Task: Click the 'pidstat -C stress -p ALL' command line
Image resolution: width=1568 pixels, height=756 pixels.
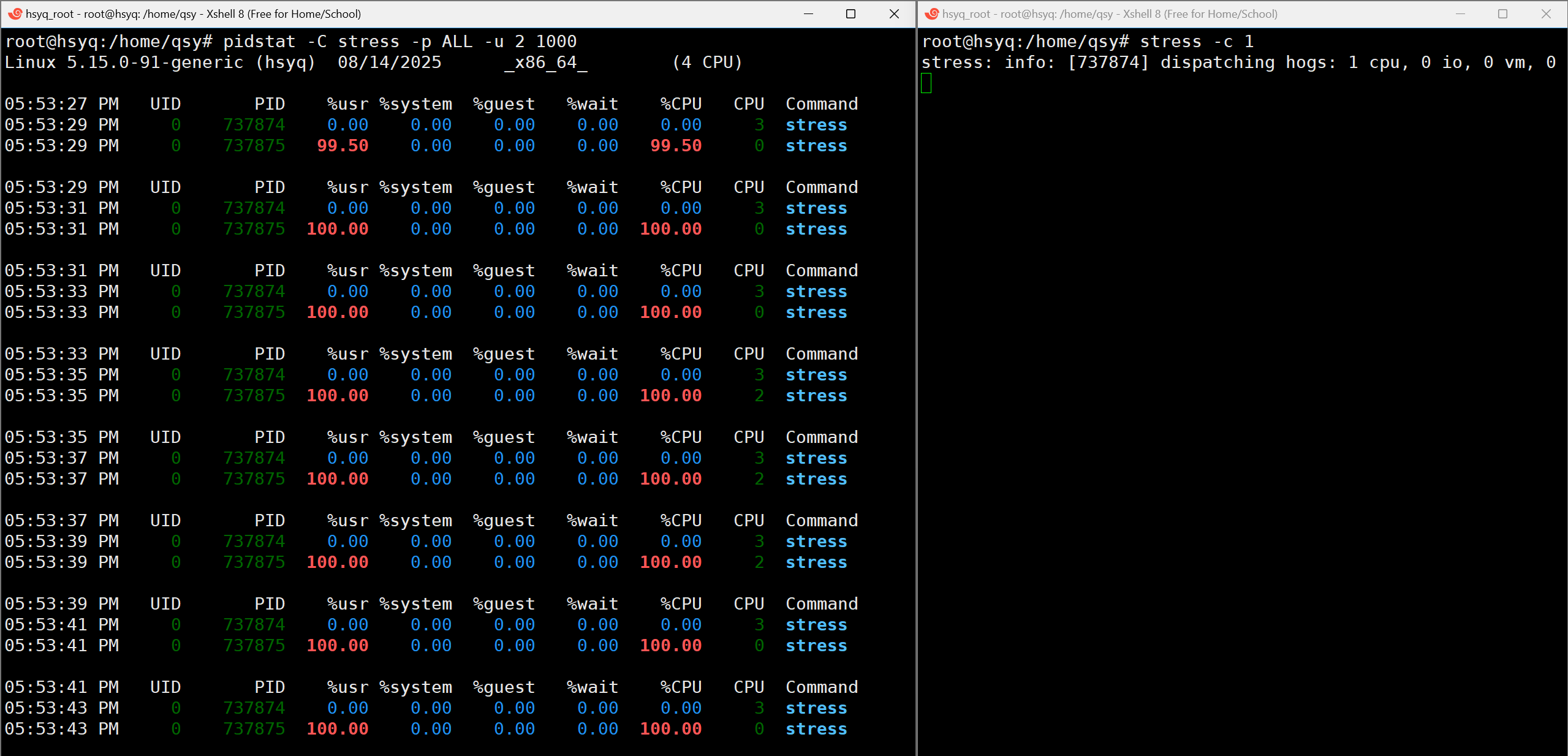Action: tap(291, 42)
